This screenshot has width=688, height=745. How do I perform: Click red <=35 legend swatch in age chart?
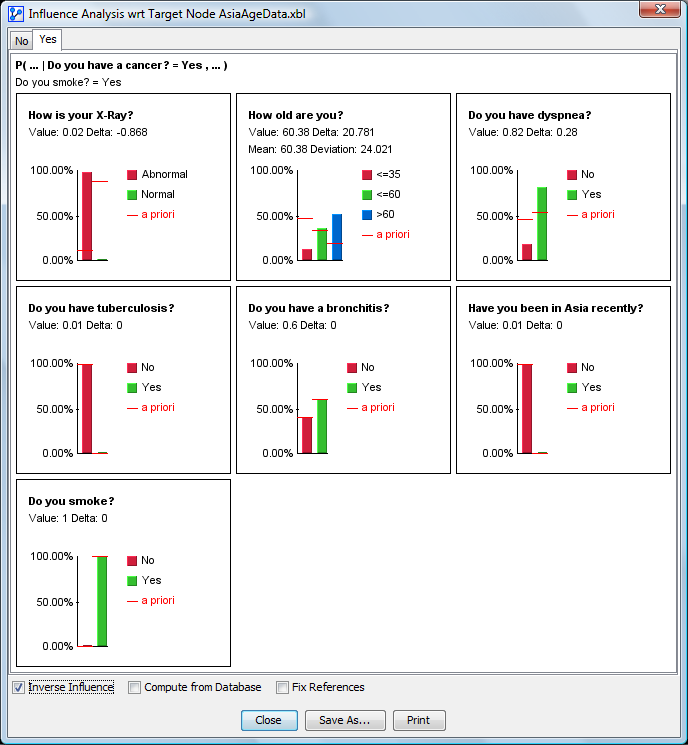(367, 174)
